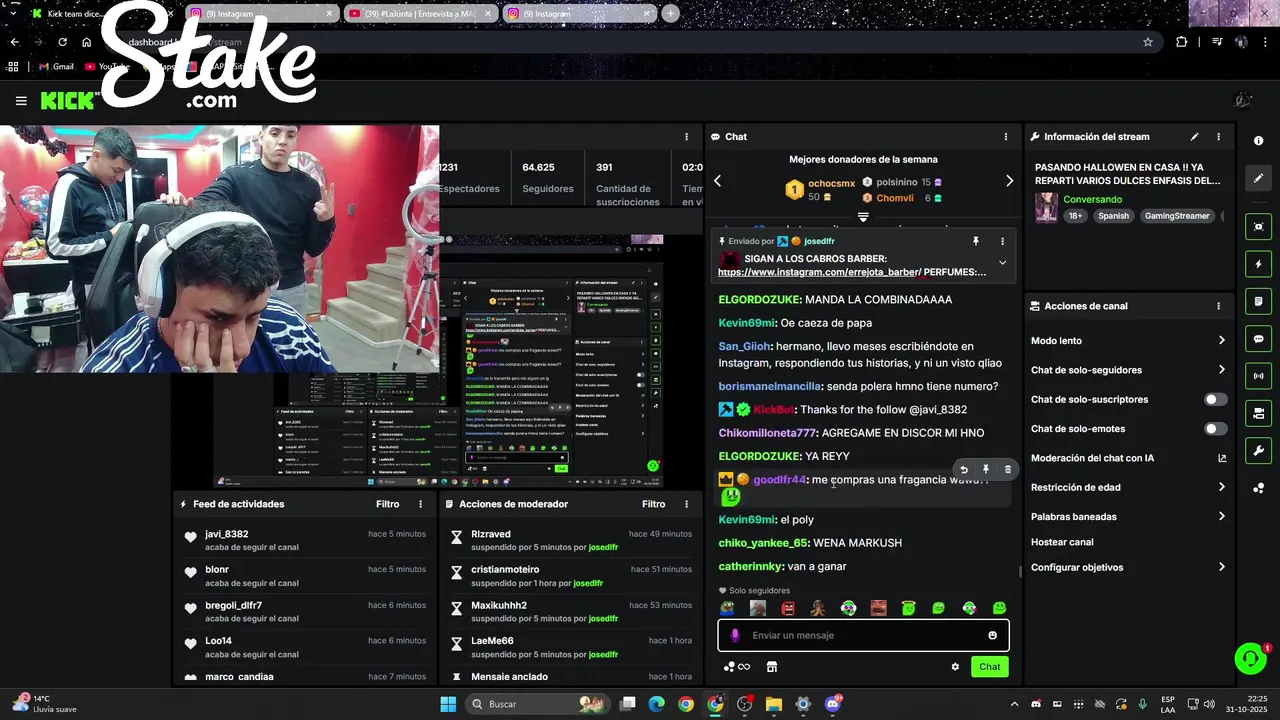Open Moderación del chat con IA link icon
Viewport: 1280px width, 720px height.
click(1222, 458)
